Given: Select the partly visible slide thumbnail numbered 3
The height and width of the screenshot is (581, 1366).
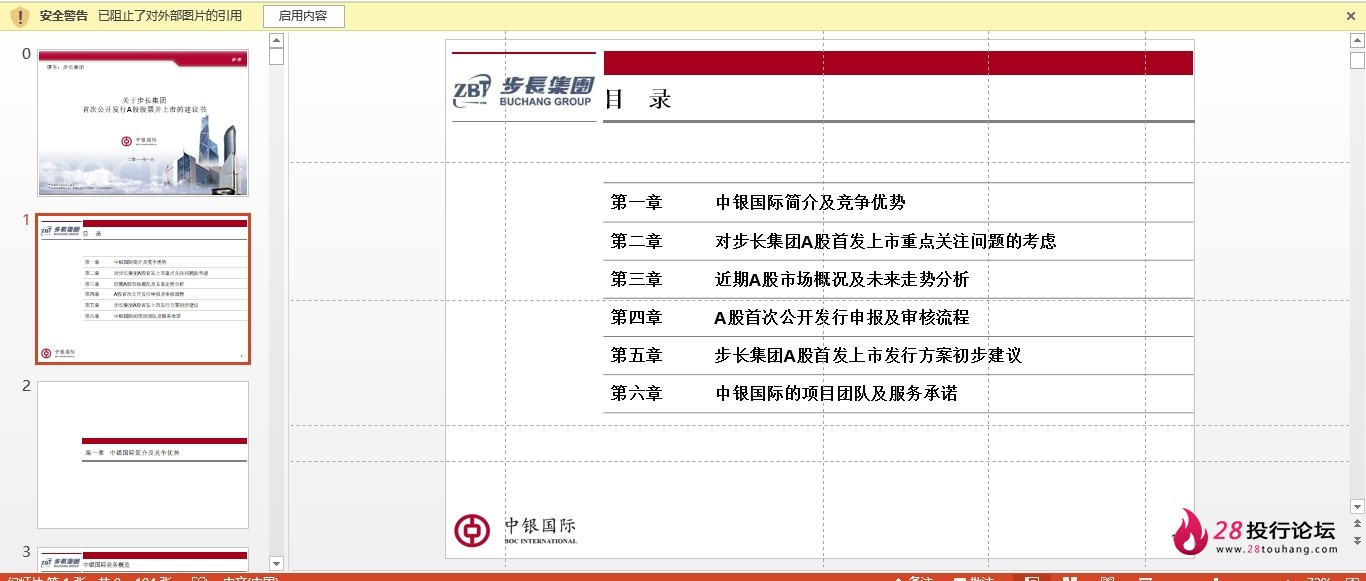Looking at the screenshot, I should click(143, 560).
